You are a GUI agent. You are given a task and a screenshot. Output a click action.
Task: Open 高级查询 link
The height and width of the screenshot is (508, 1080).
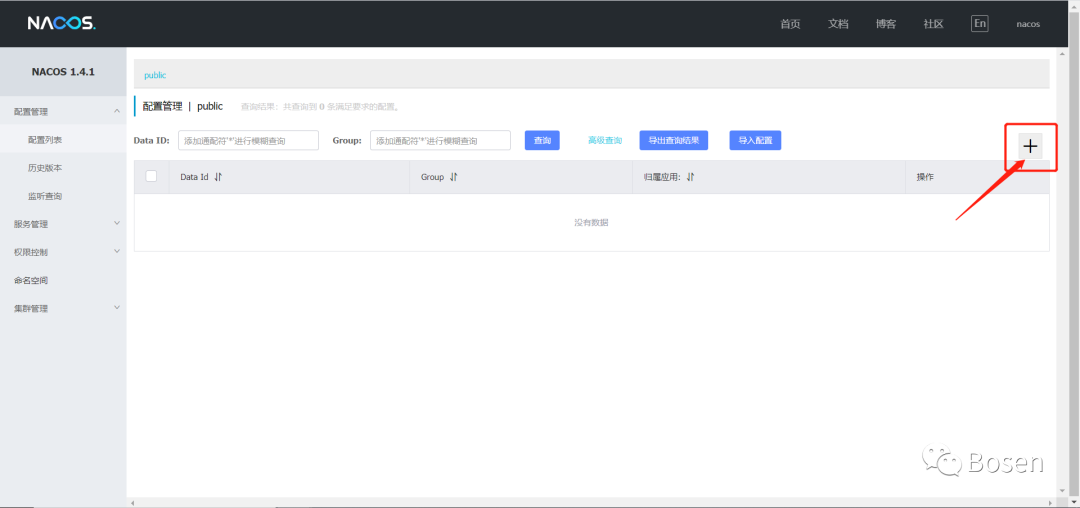coord(605,140)
